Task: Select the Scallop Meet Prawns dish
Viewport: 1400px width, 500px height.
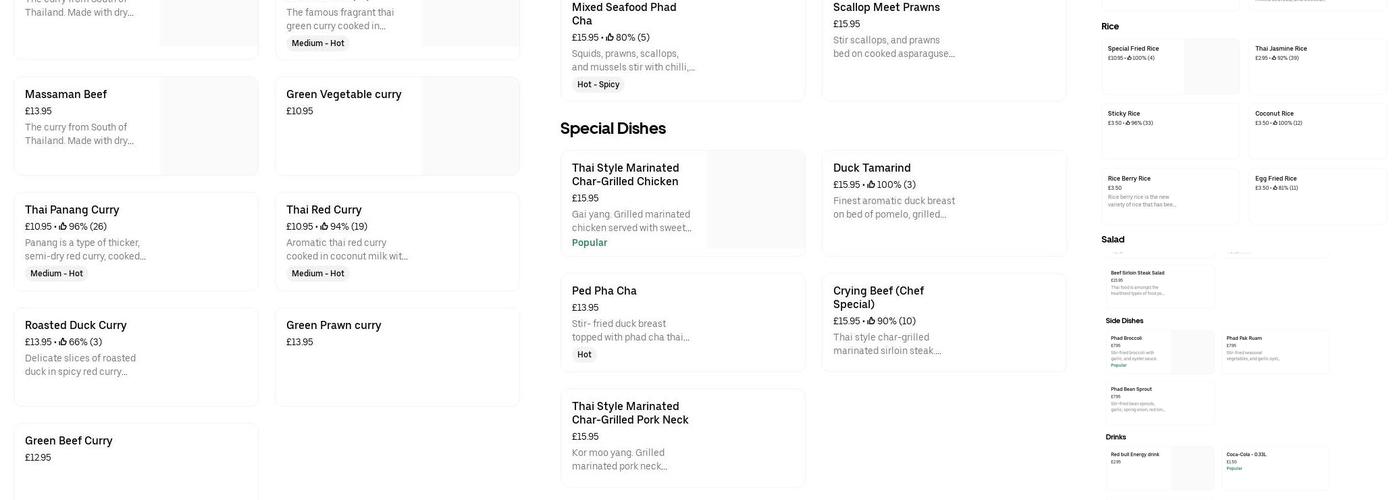Action: click(x=886, y=8)
